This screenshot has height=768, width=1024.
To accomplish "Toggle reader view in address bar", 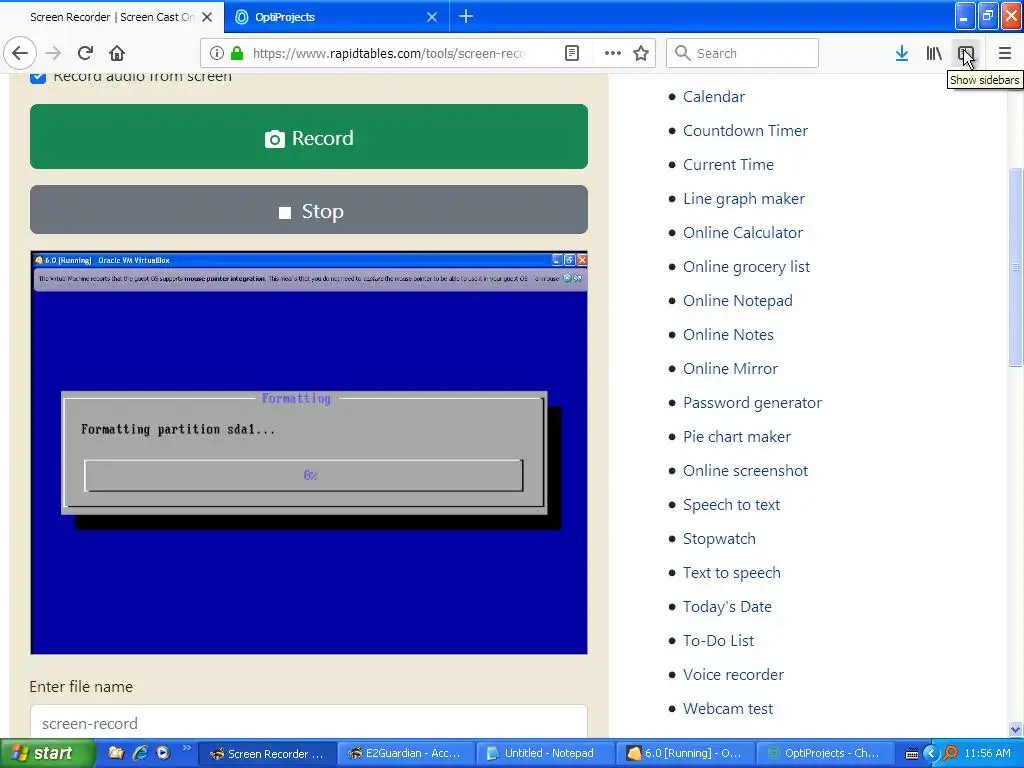I will 572,53.
